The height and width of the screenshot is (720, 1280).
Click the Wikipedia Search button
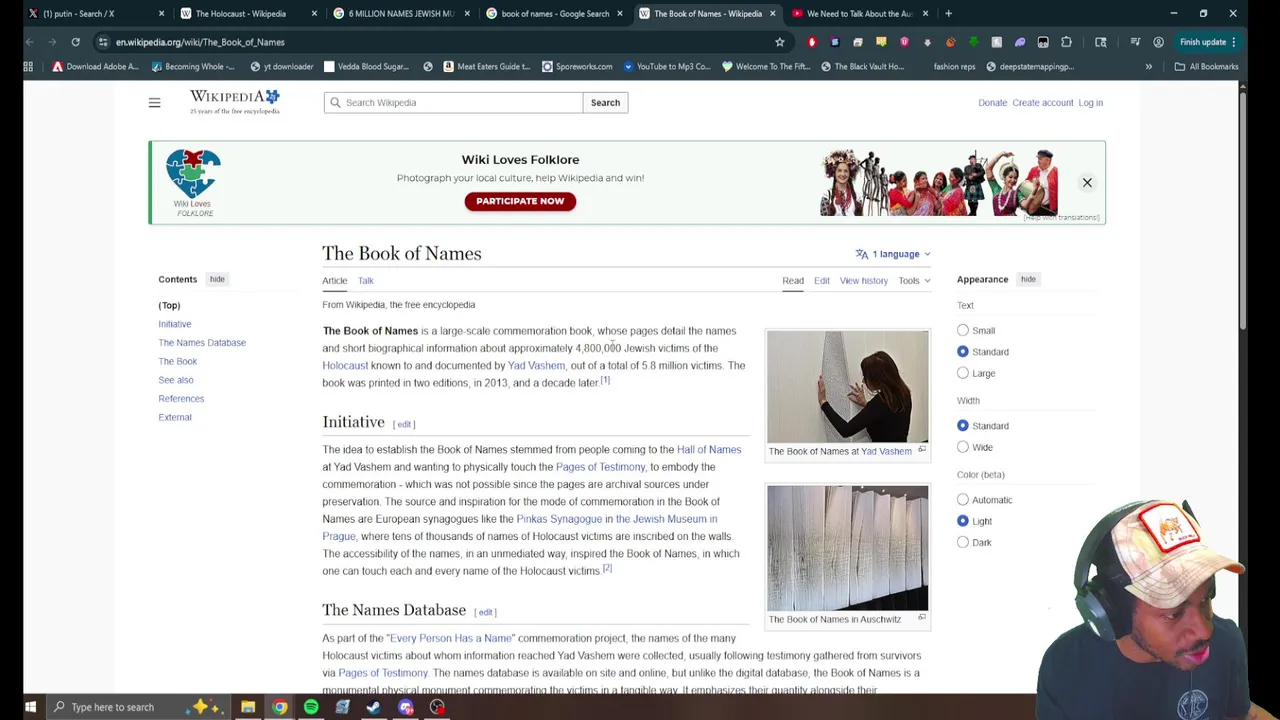tap(605, 102)
